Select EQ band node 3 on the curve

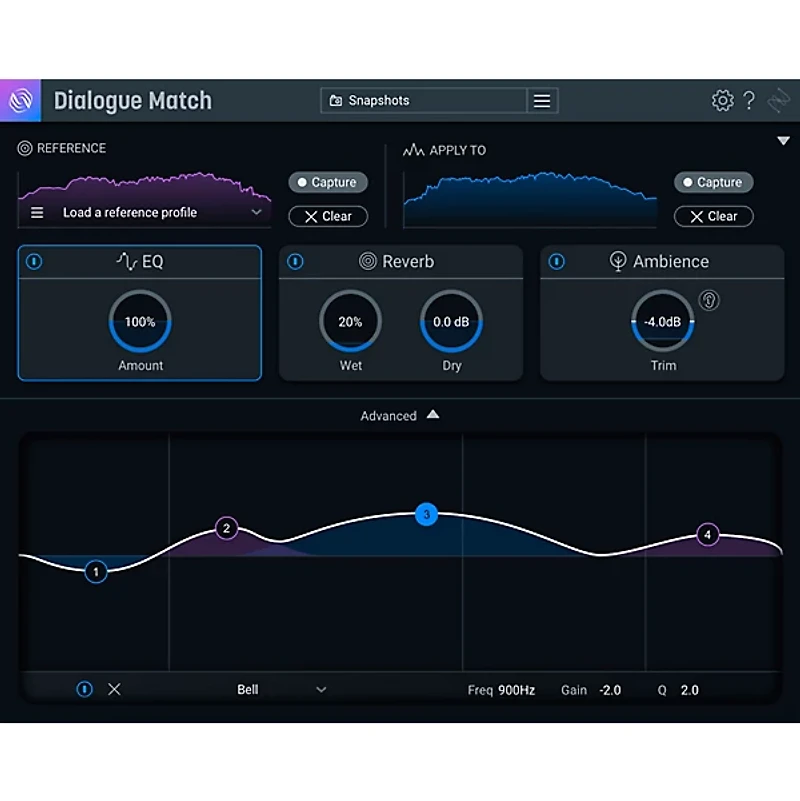pos(426,515)
